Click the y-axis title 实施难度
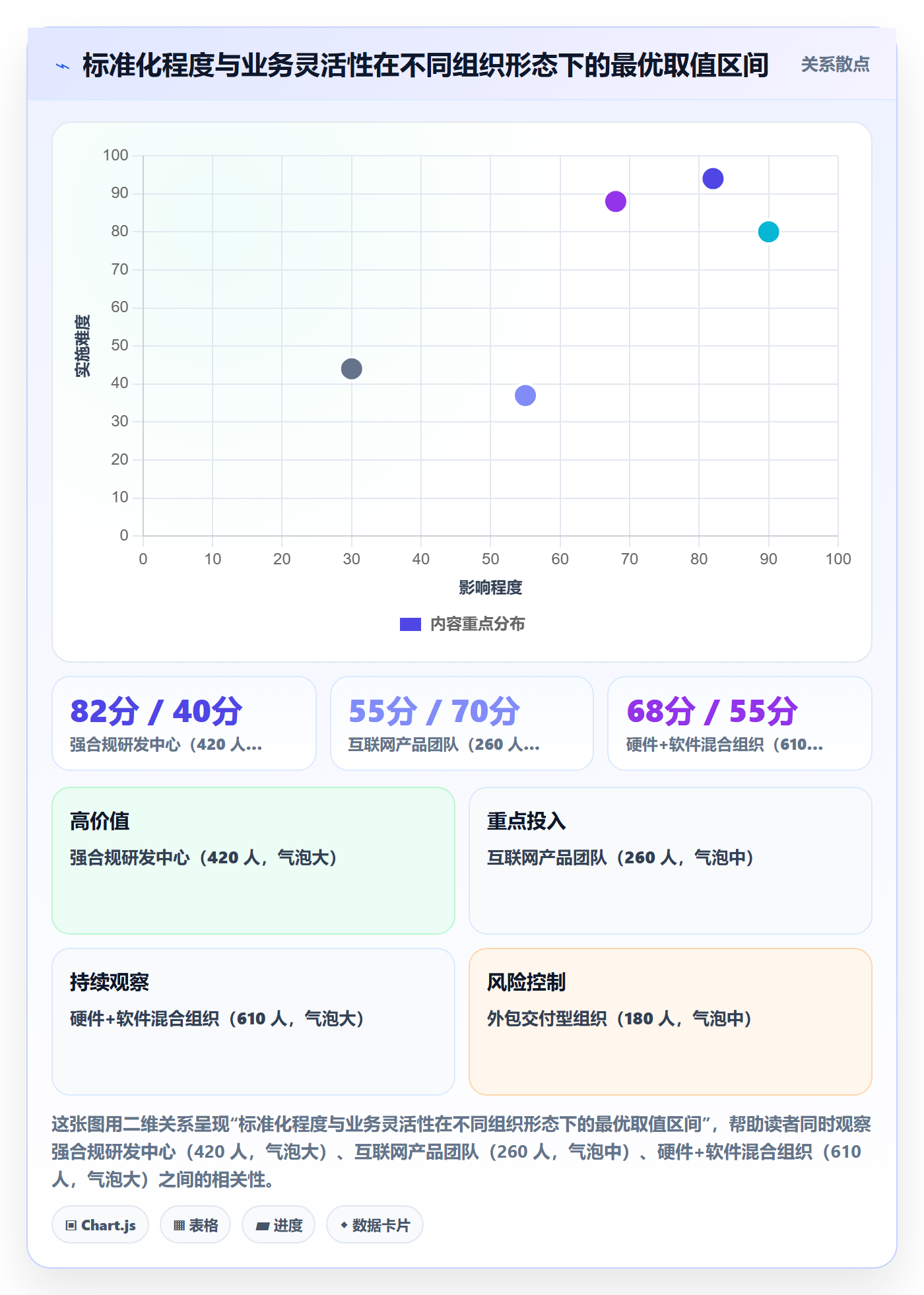Viewport: 924px width, 1295px height. [x=82, y=346]
